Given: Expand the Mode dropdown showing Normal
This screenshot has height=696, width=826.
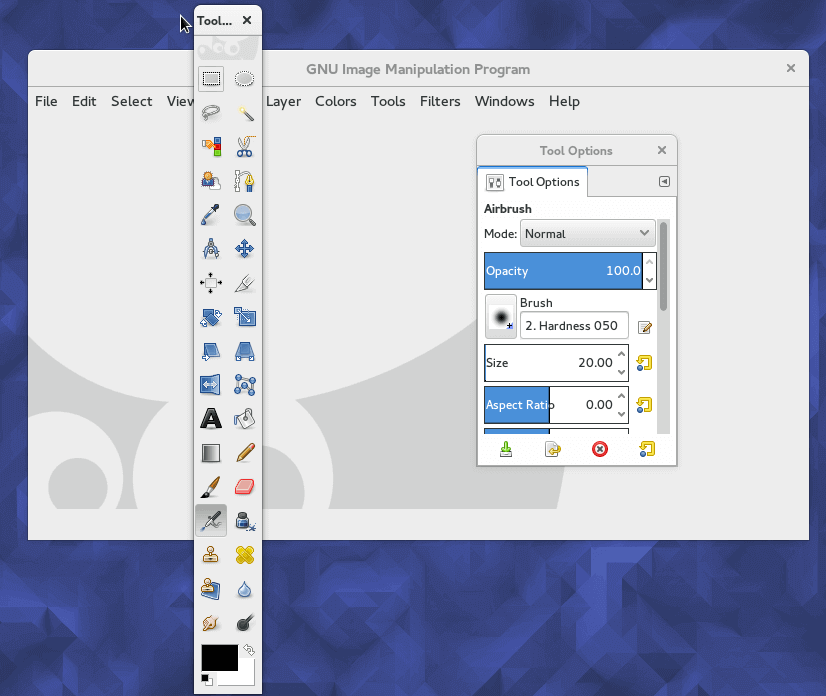Looking at the screenshot, I should point(588,233).
